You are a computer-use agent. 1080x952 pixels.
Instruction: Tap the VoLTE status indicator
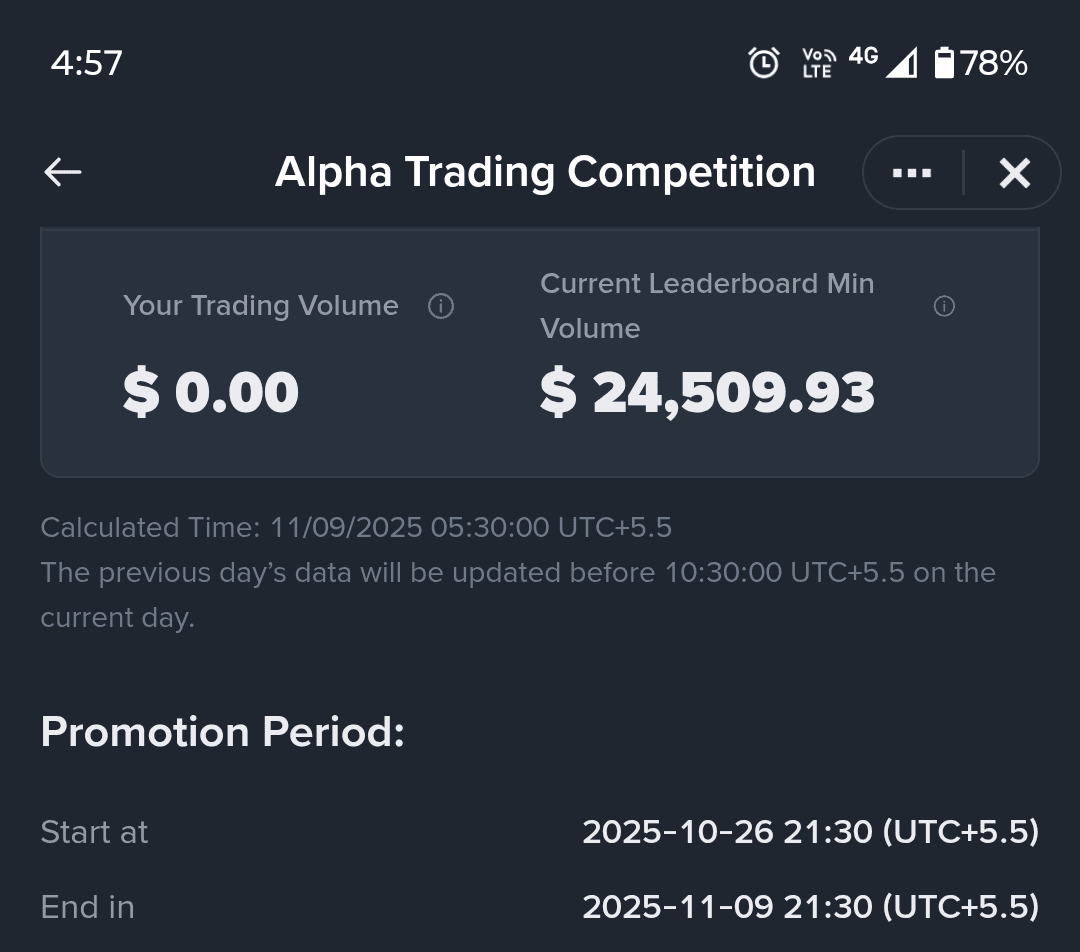[x=818, y=63]
